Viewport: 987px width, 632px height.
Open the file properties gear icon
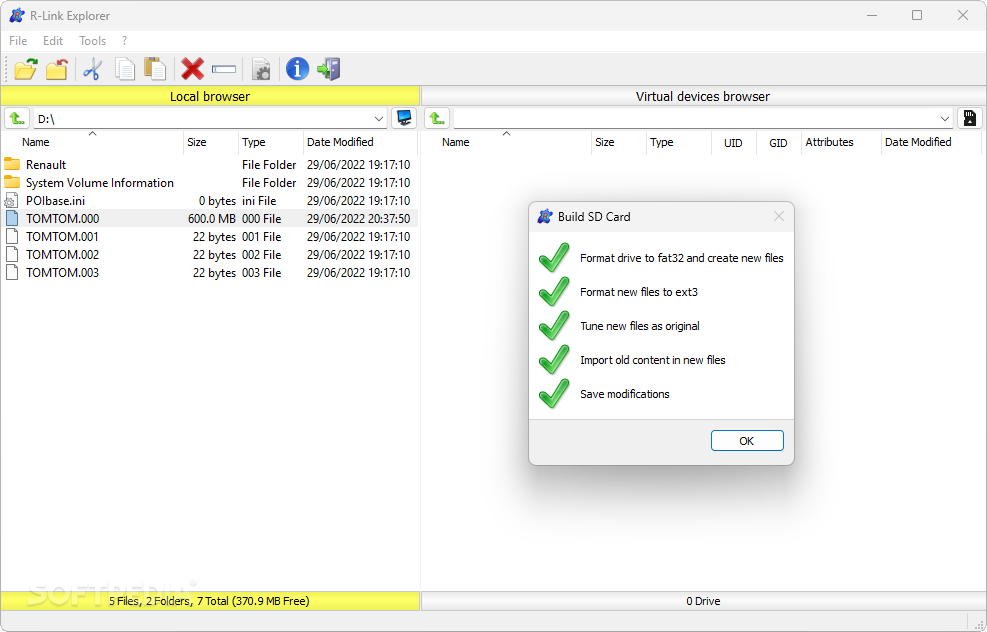[261, 69]
